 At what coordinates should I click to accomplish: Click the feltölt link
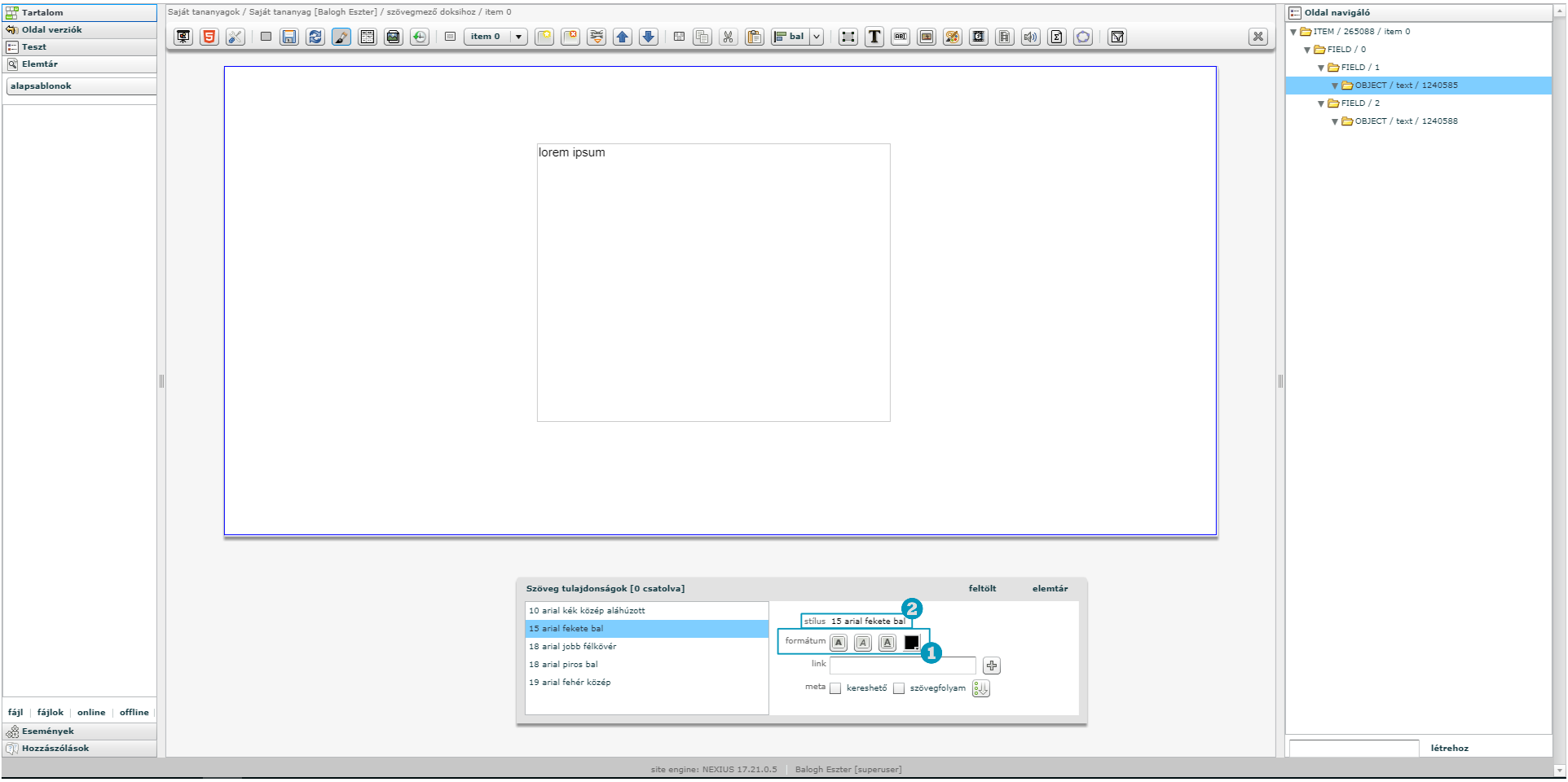tap(982, 588)
